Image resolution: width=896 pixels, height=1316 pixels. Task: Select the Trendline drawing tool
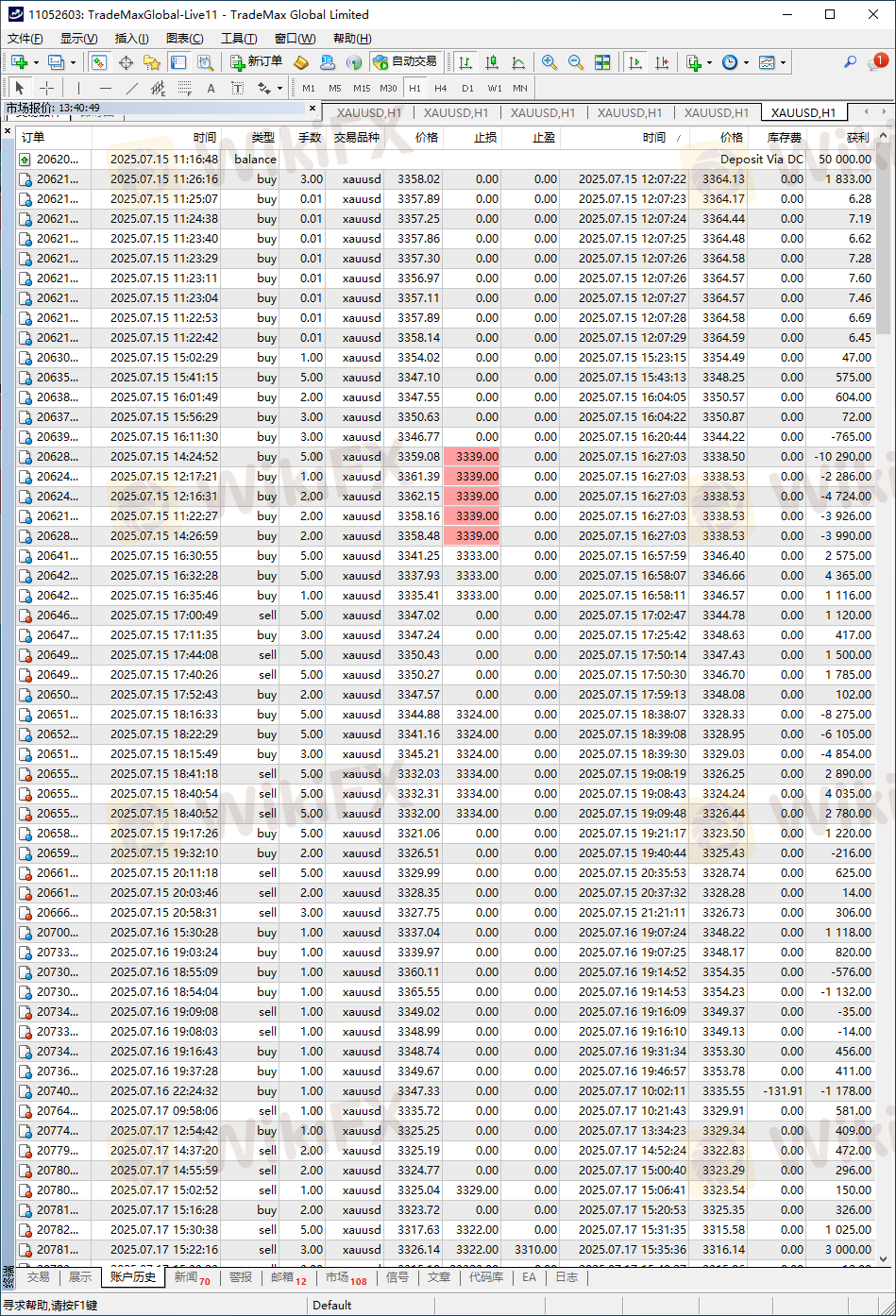131,88
